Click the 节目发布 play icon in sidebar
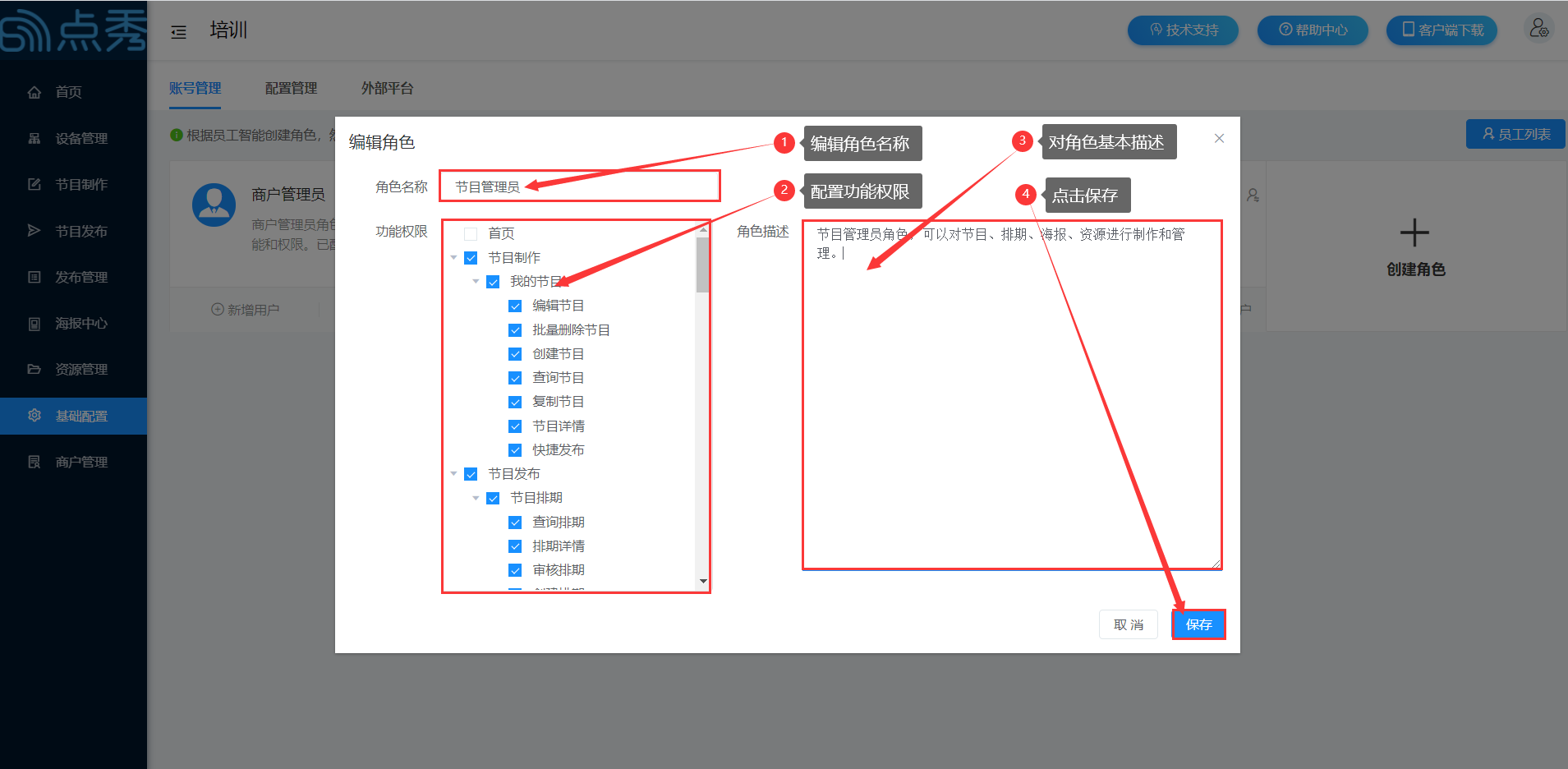The image size is (1568, 769). point(34,231)
